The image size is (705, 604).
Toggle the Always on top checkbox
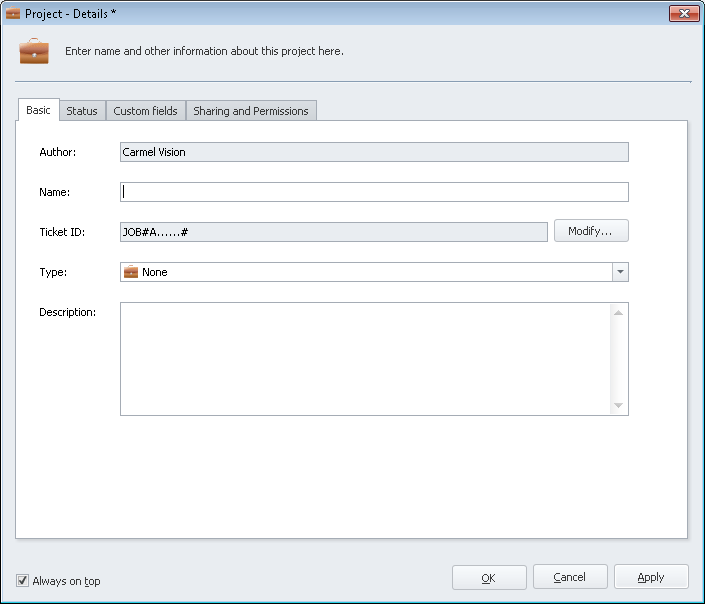(x=23, y=581)
